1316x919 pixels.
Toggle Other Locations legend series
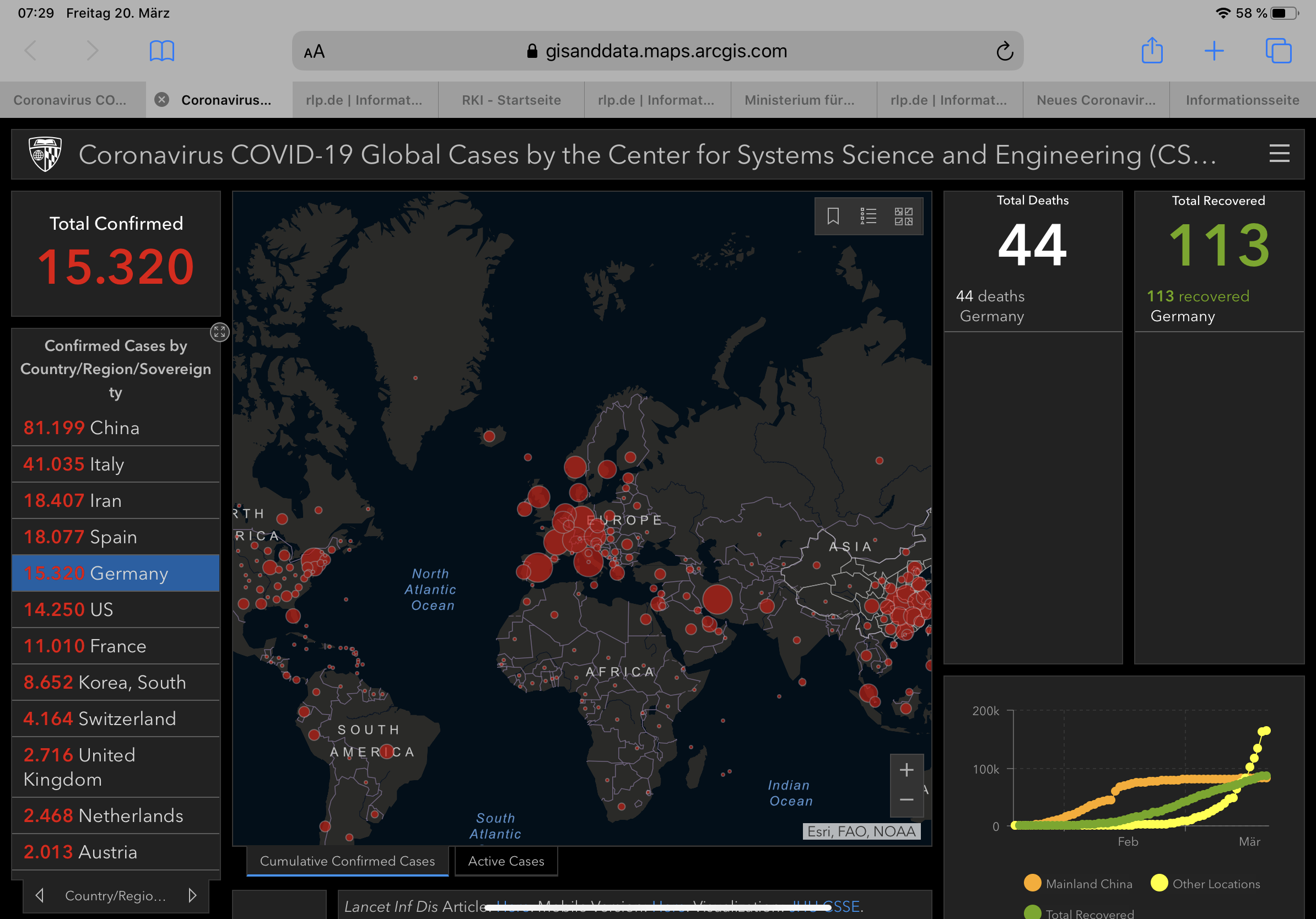coord(1205,883)
